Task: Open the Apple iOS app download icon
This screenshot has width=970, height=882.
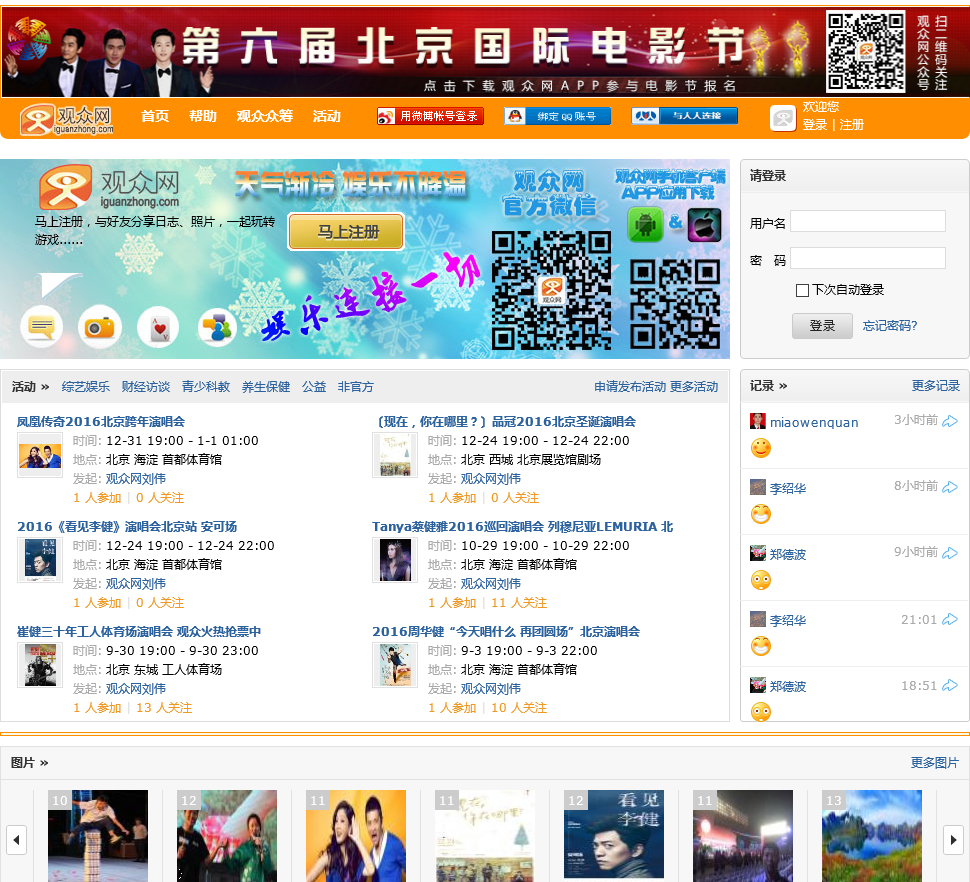Action: coord(705,224)
